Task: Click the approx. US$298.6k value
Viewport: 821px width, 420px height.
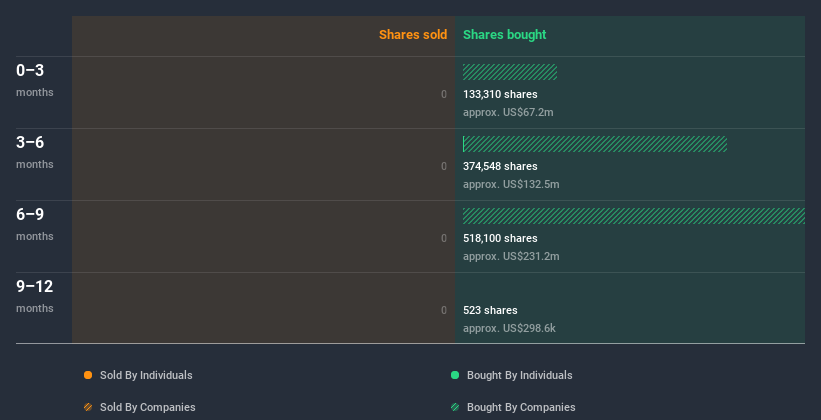Action: [x=509, y=328]
